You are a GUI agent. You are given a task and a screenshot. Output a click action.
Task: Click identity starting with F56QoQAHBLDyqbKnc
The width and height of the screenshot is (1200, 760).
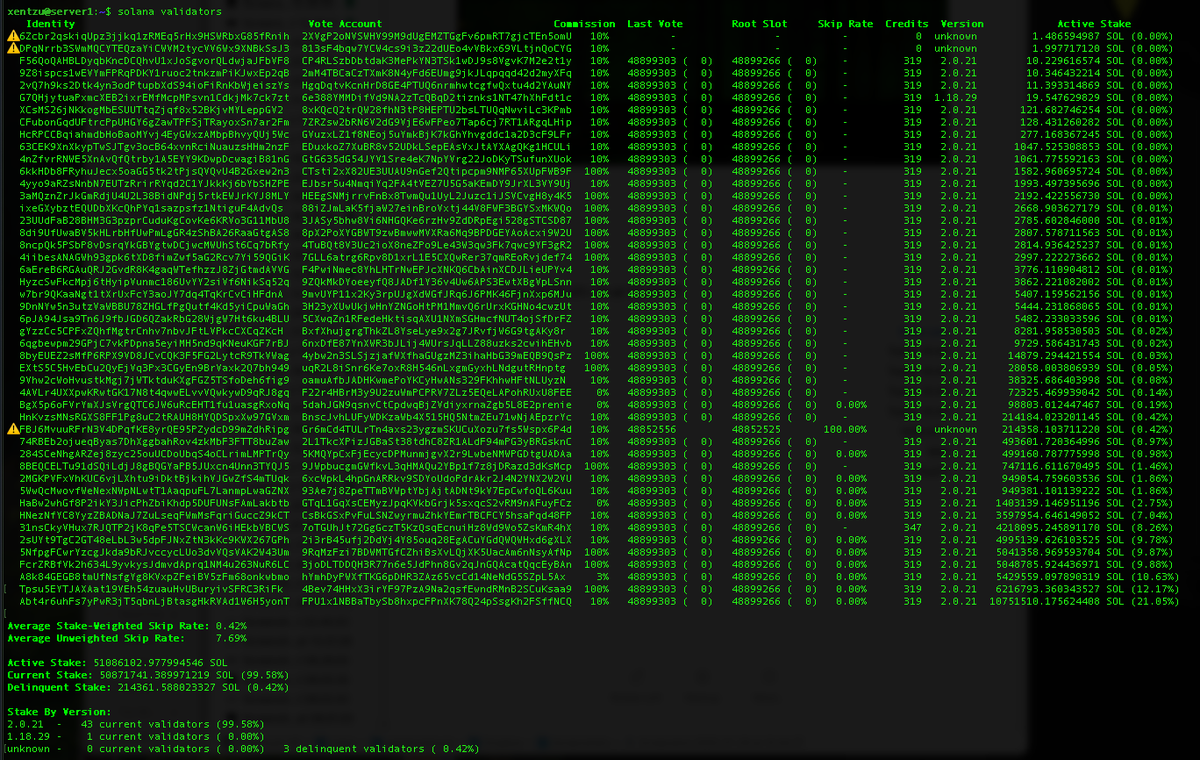[154, 60]
